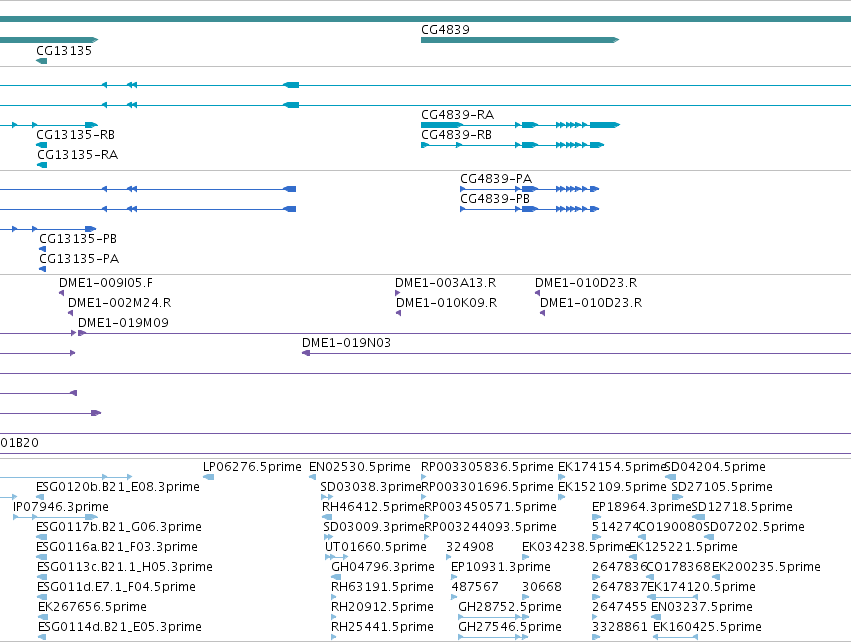Click the ESG0116a.B21_F03.3prime label
The image size is (851, 642).
click(117, 548)
